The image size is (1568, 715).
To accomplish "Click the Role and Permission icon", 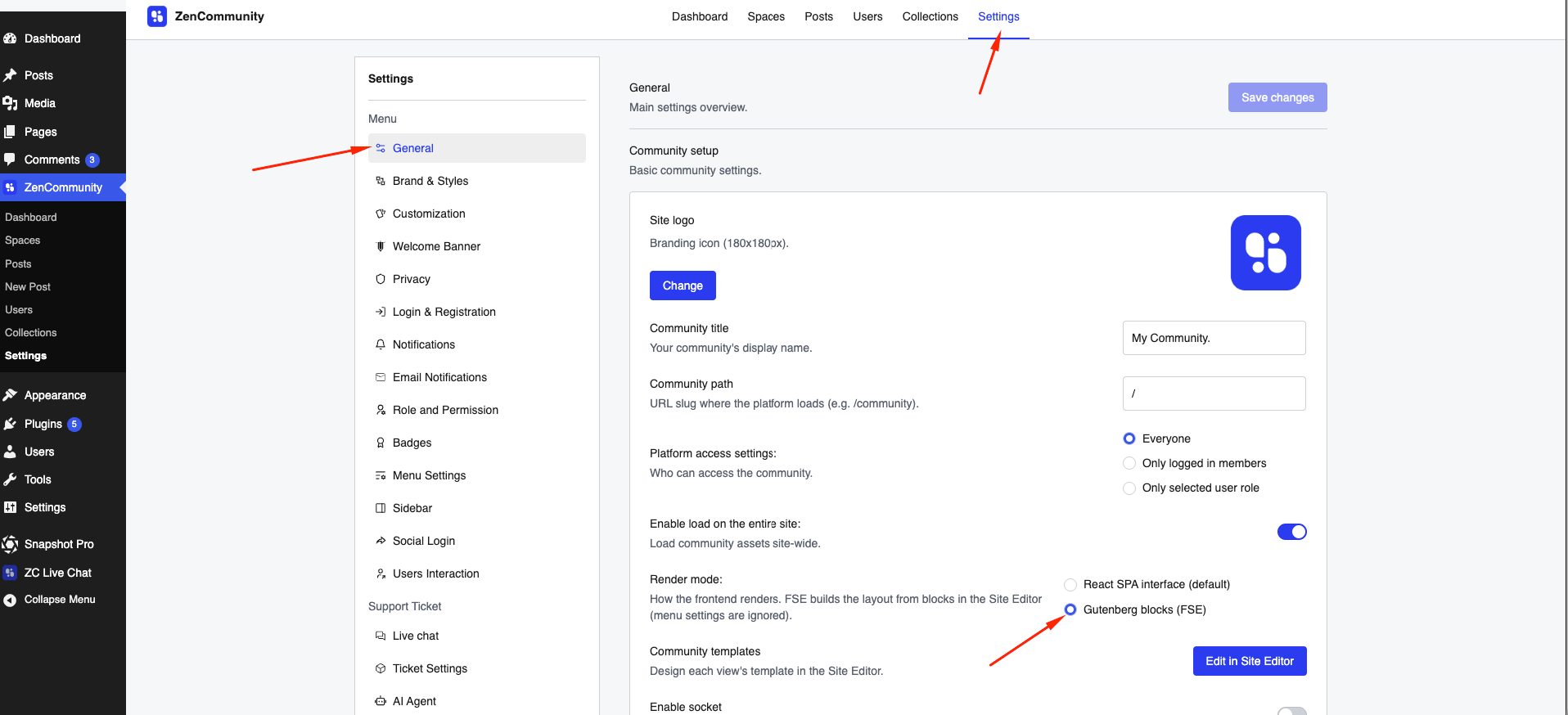I will tap(381, 410).
